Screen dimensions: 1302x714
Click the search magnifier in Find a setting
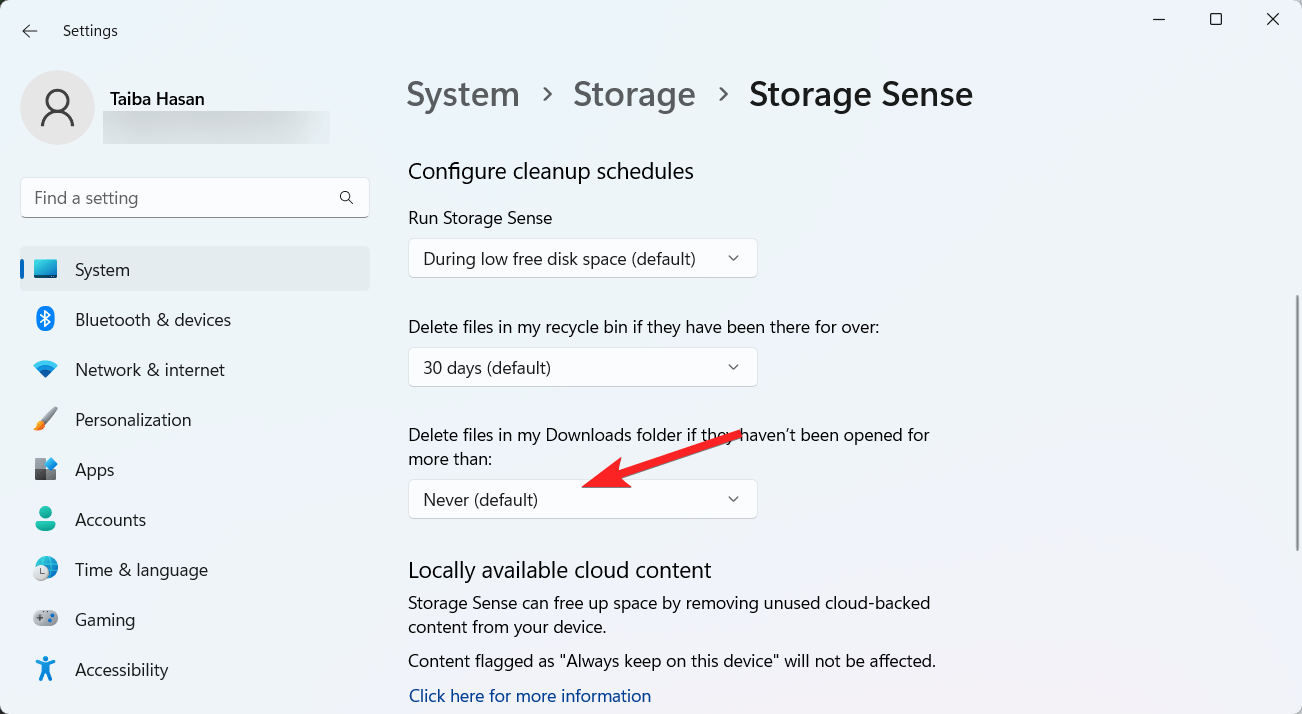click(x=346, y=197)
